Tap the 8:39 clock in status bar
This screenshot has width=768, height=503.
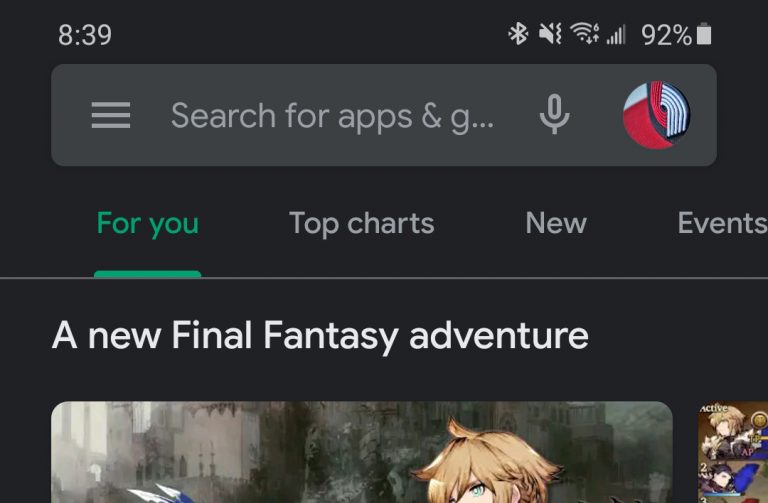point(85,35)
